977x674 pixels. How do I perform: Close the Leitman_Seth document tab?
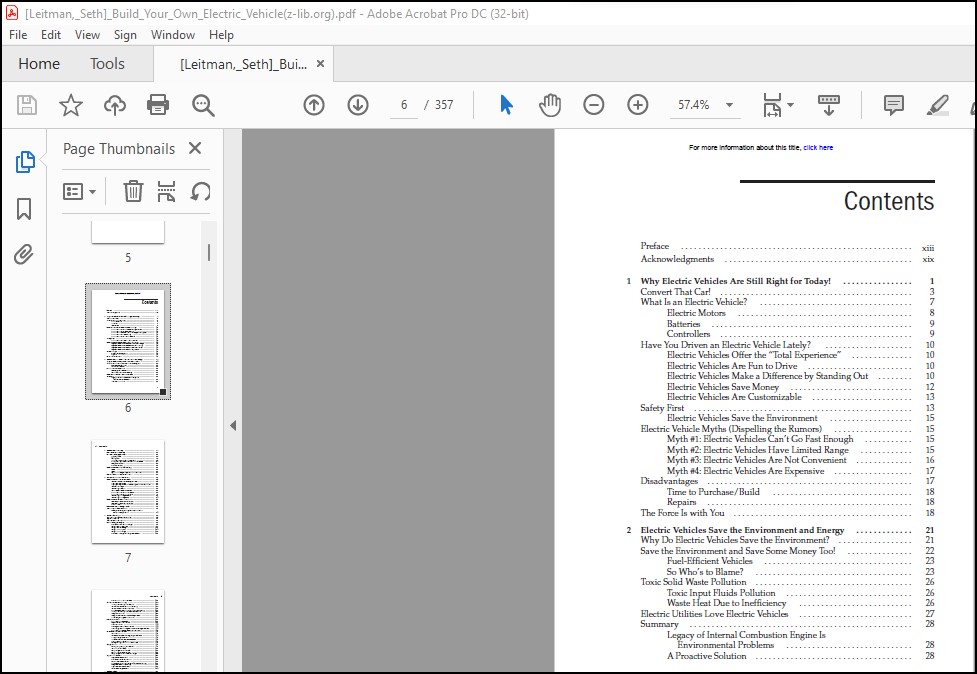[x=320, y=64]
